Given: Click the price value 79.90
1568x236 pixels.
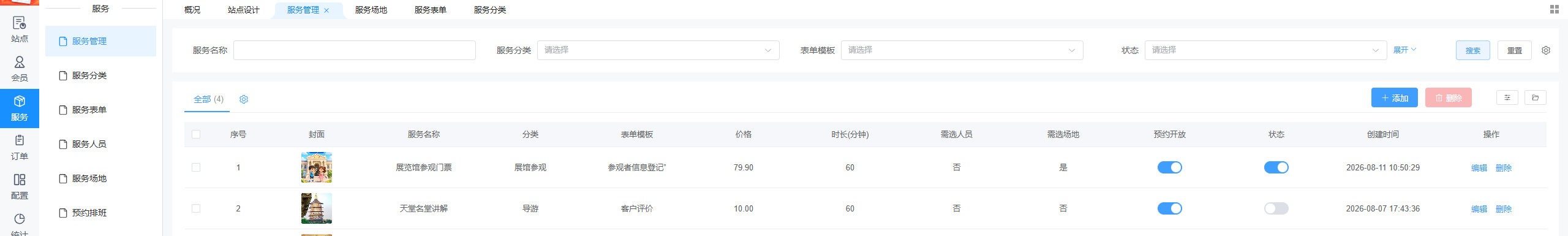Looking at the screenshot, I should [x=744, y=167].
